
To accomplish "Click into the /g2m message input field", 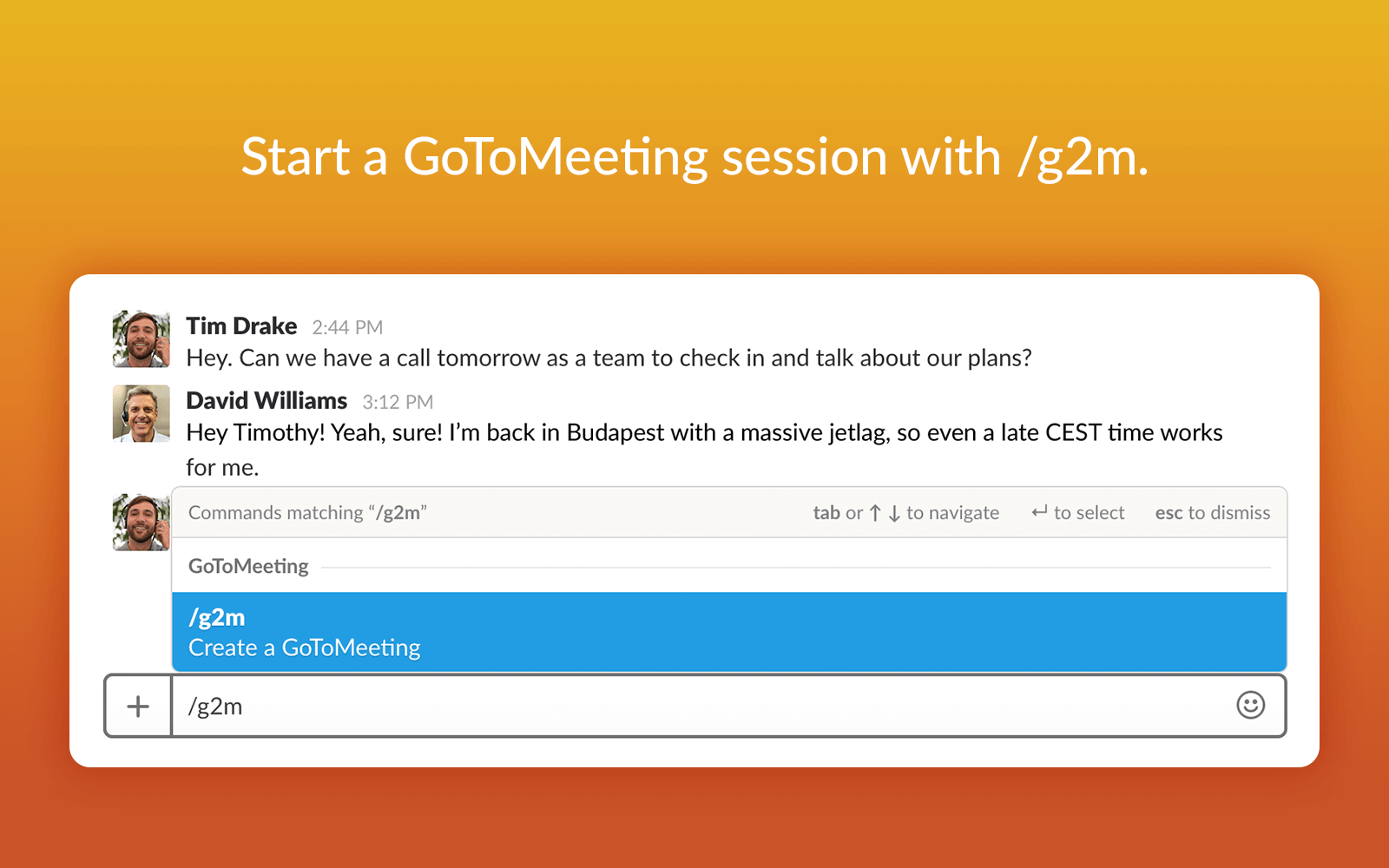I will pyautogui.click(x=703, y=706).
